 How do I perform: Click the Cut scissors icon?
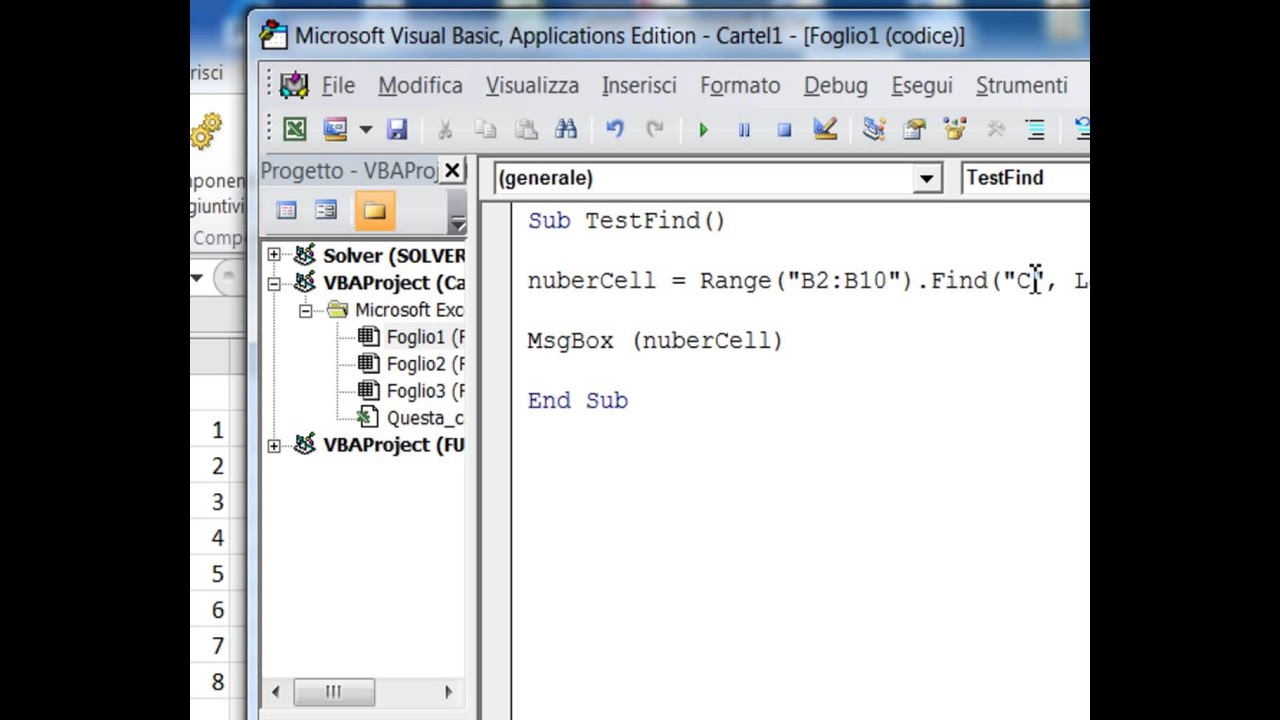coord(445,129)
